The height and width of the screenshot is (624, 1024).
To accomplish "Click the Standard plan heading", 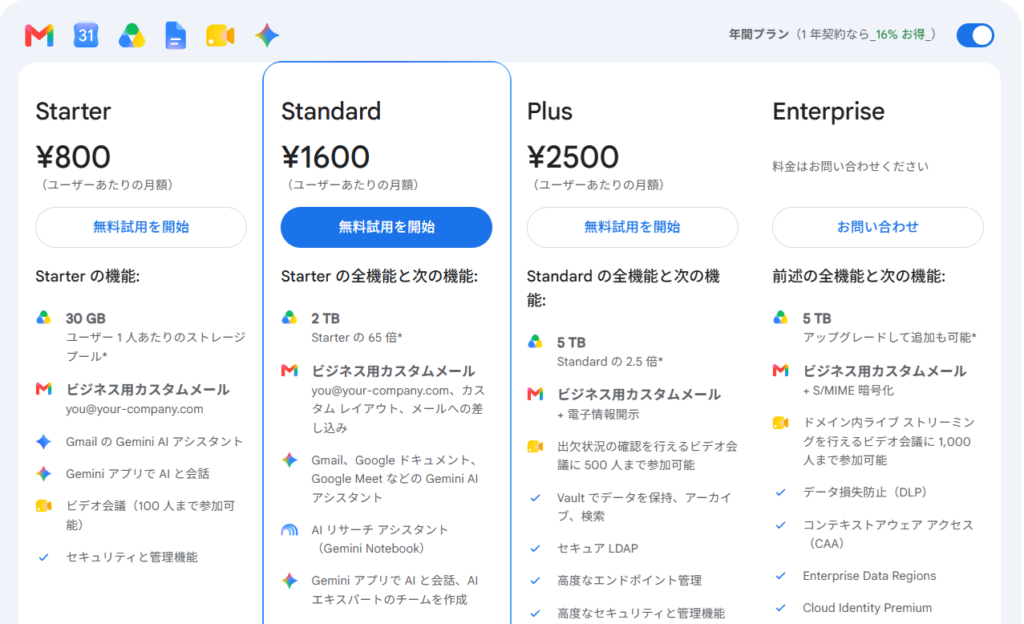I will click(x=331, y=112).
